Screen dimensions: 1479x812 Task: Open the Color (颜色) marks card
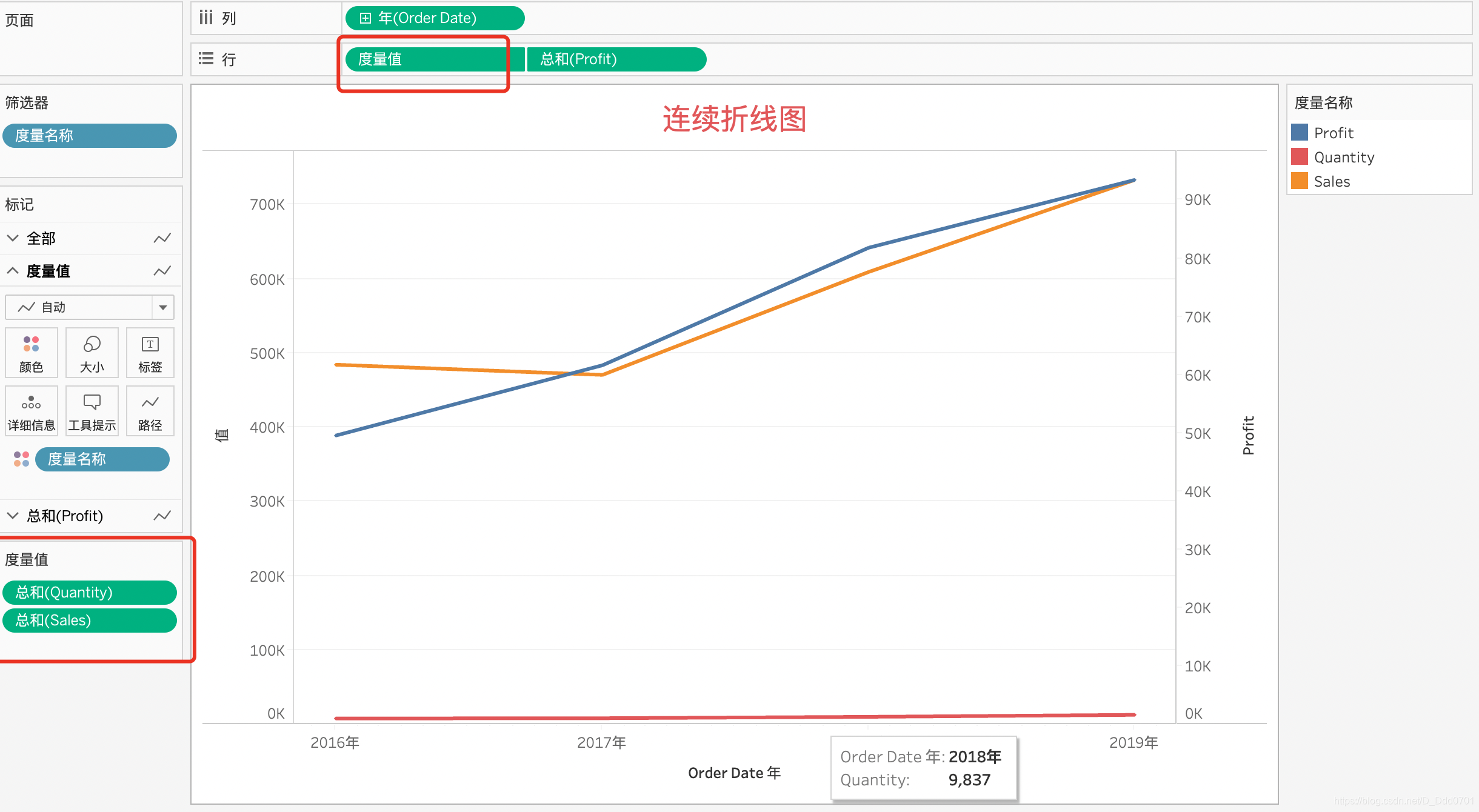pos(32,353)
